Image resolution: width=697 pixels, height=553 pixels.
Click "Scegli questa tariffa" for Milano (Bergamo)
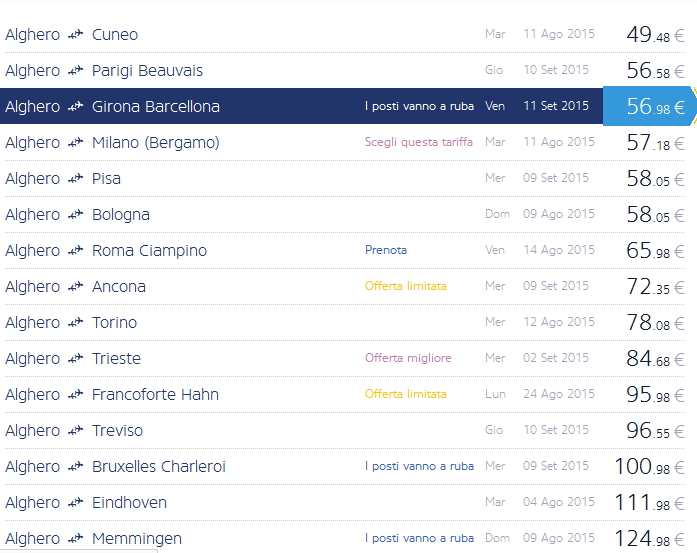click(x=418, y=142)
